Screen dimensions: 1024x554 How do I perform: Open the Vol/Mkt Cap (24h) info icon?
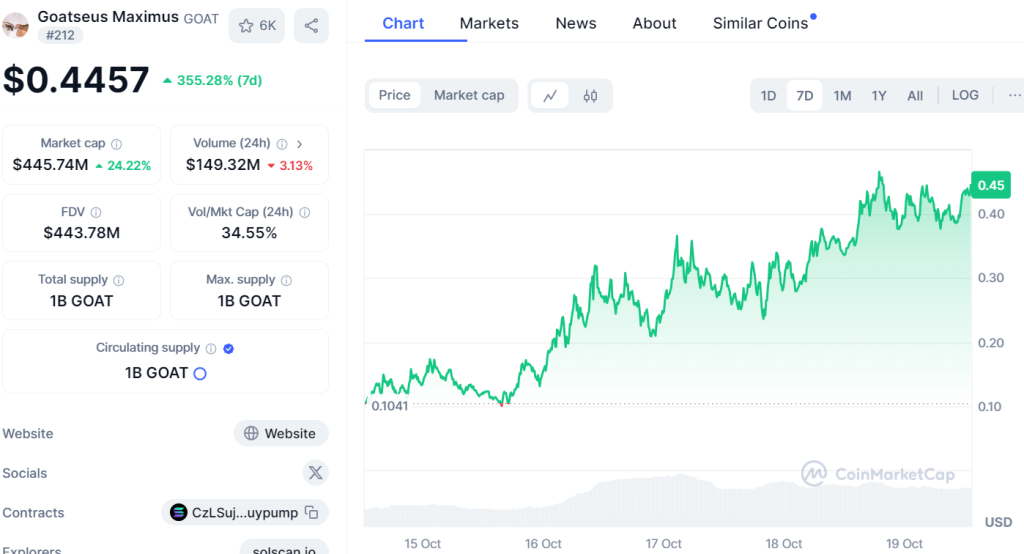coord(304,212)
